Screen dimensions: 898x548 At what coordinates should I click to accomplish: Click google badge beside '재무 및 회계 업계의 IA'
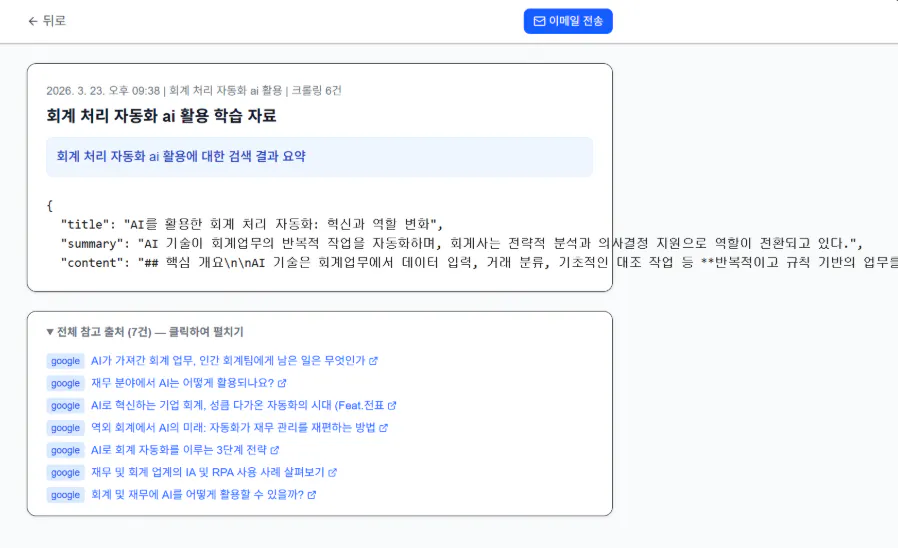tap(65, 472)
